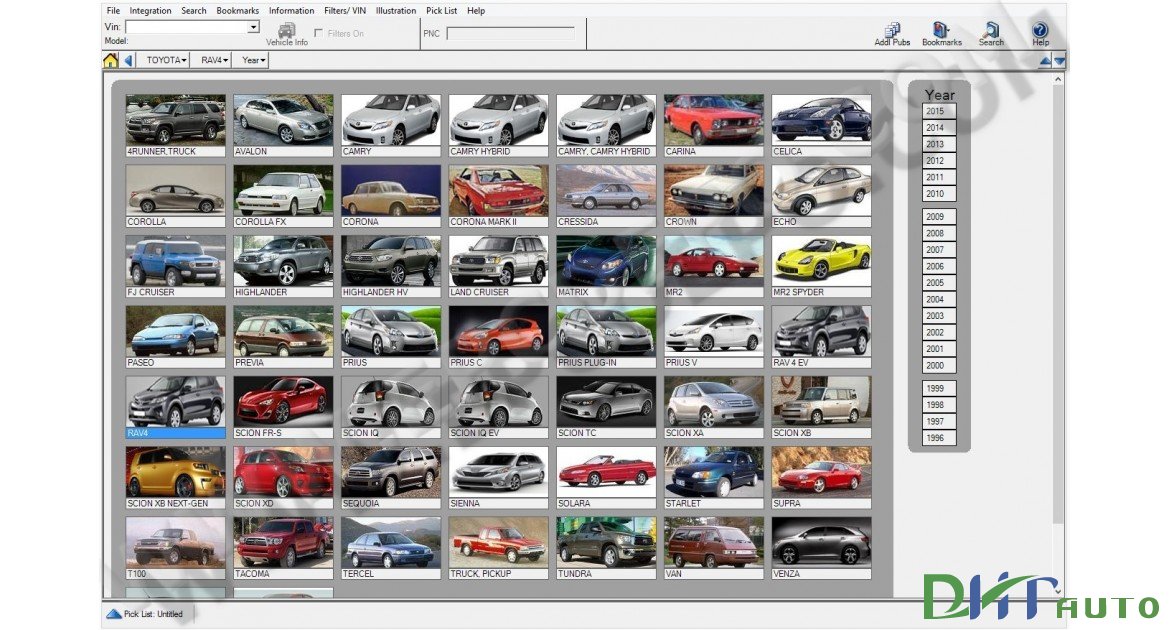Screen dimensions: 1170x630
Task: Select the TUNDRA model thumbnail
Action: (606, 548)
